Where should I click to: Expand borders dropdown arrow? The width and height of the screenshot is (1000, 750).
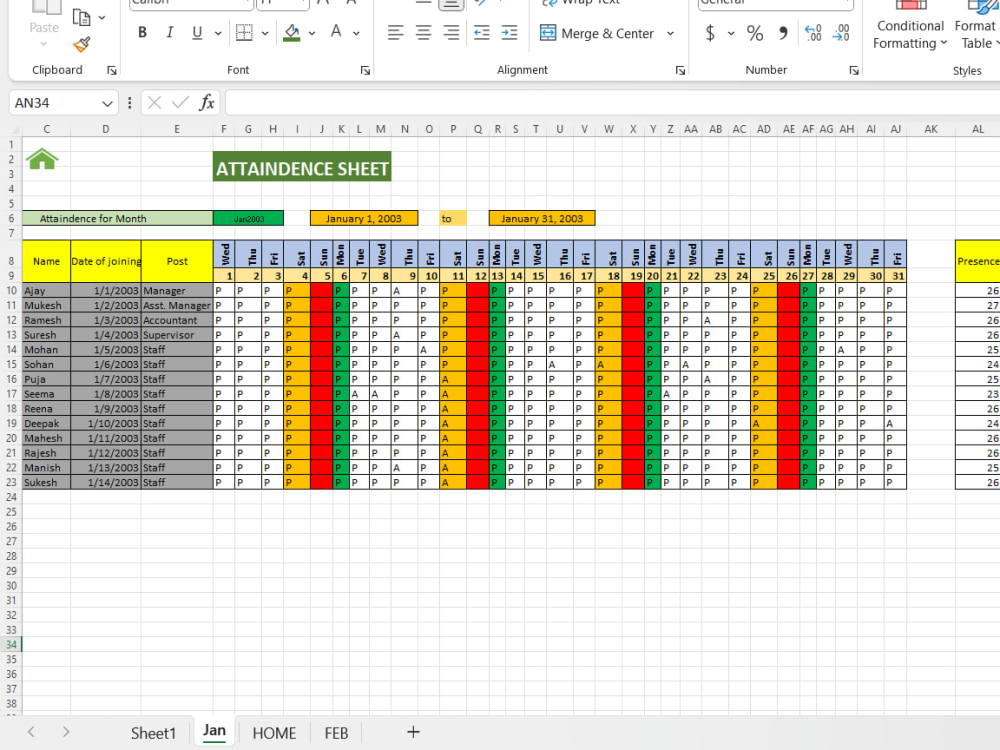pyautogui.click(x=265, y=33)
